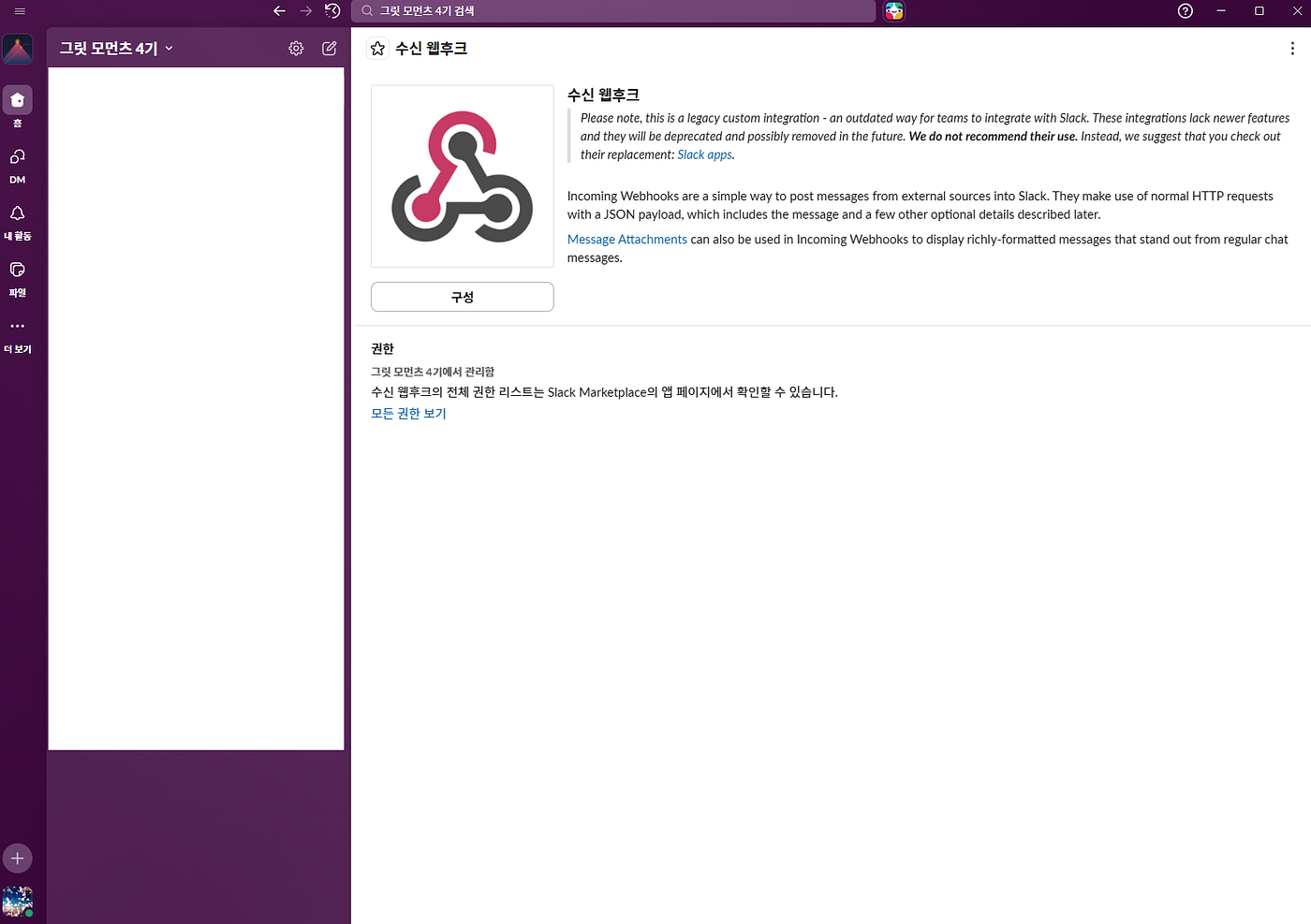Expand the 그릿 모먼츠 4기 workspace menu
1311x924 pixels.
(x=114, y=48)
